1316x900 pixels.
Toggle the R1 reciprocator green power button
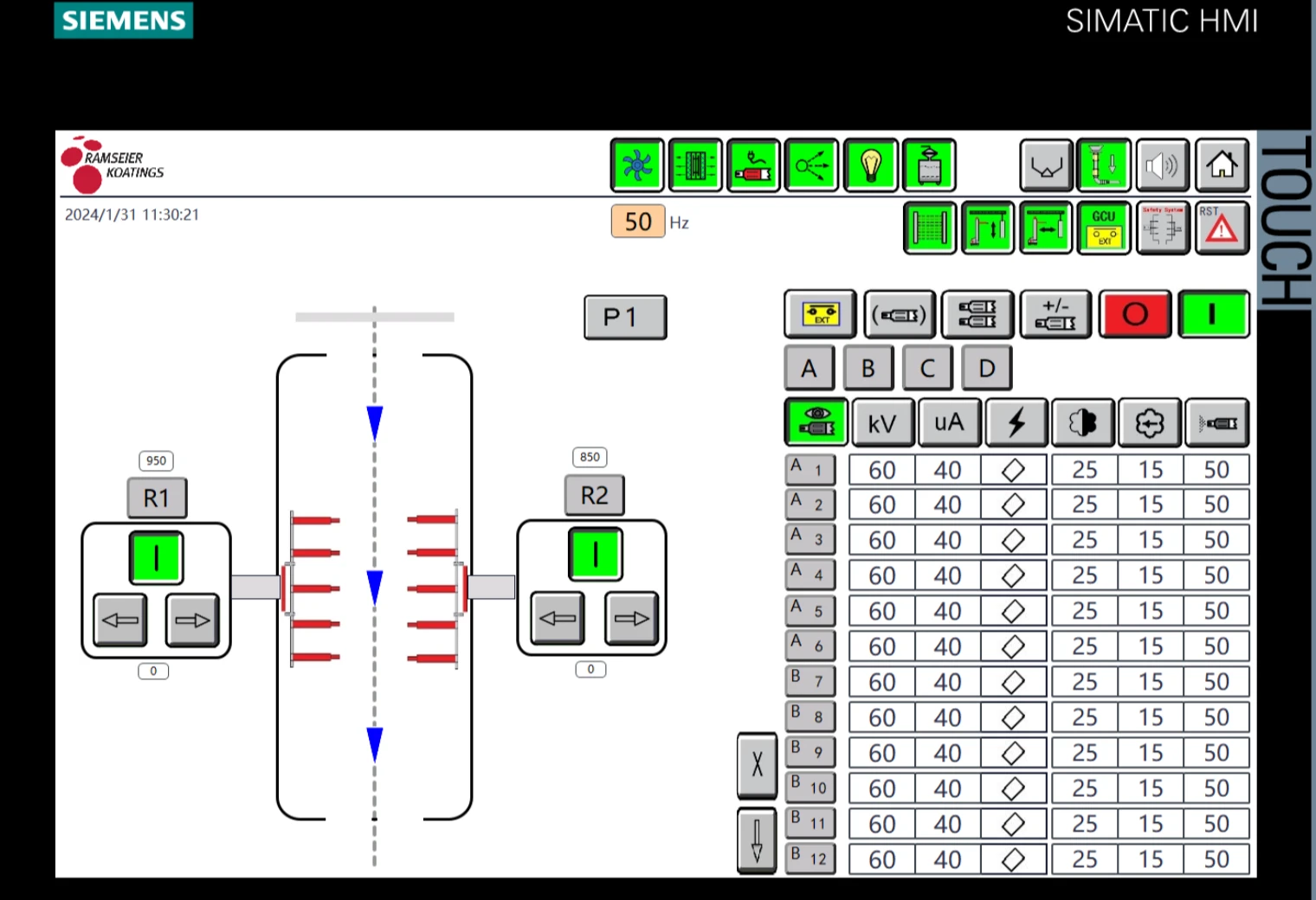tap(156, 557)
